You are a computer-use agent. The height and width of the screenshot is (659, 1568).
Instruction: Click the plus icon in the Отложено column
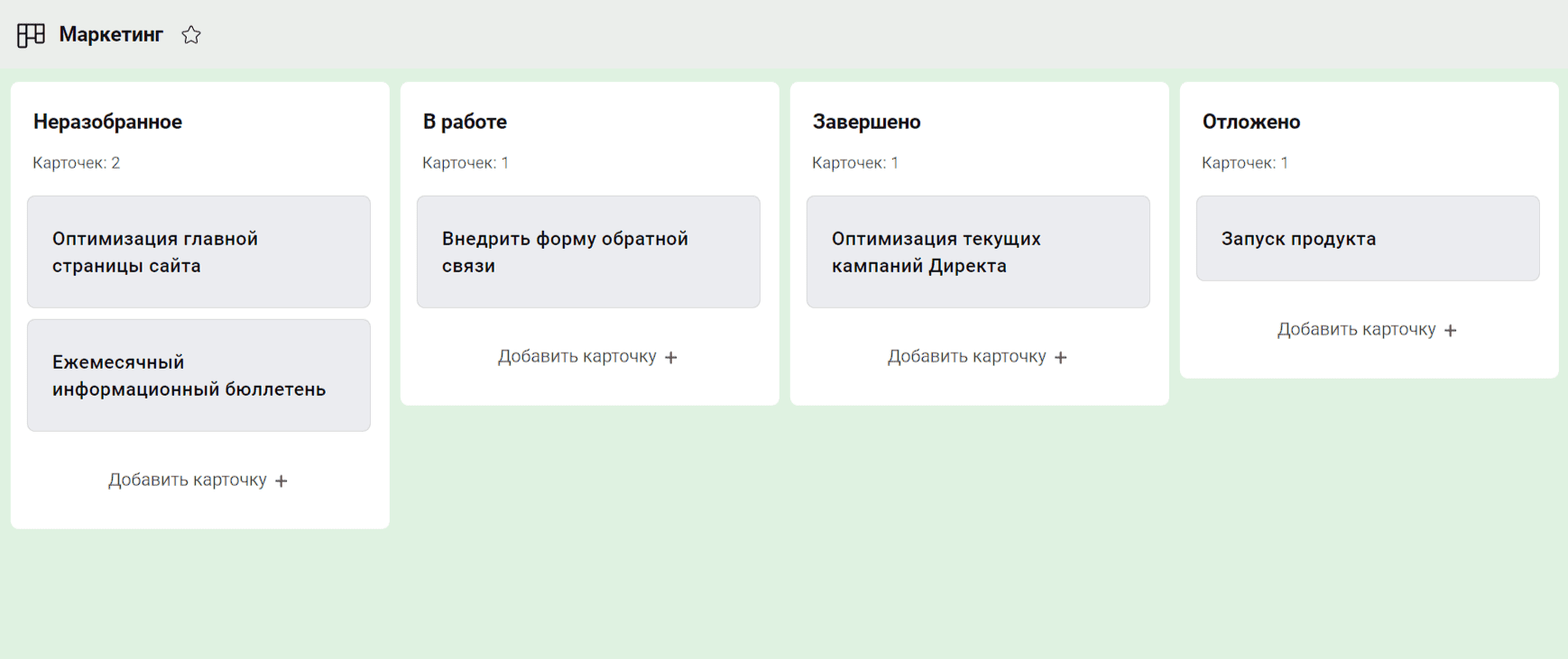click(1451, 331)
